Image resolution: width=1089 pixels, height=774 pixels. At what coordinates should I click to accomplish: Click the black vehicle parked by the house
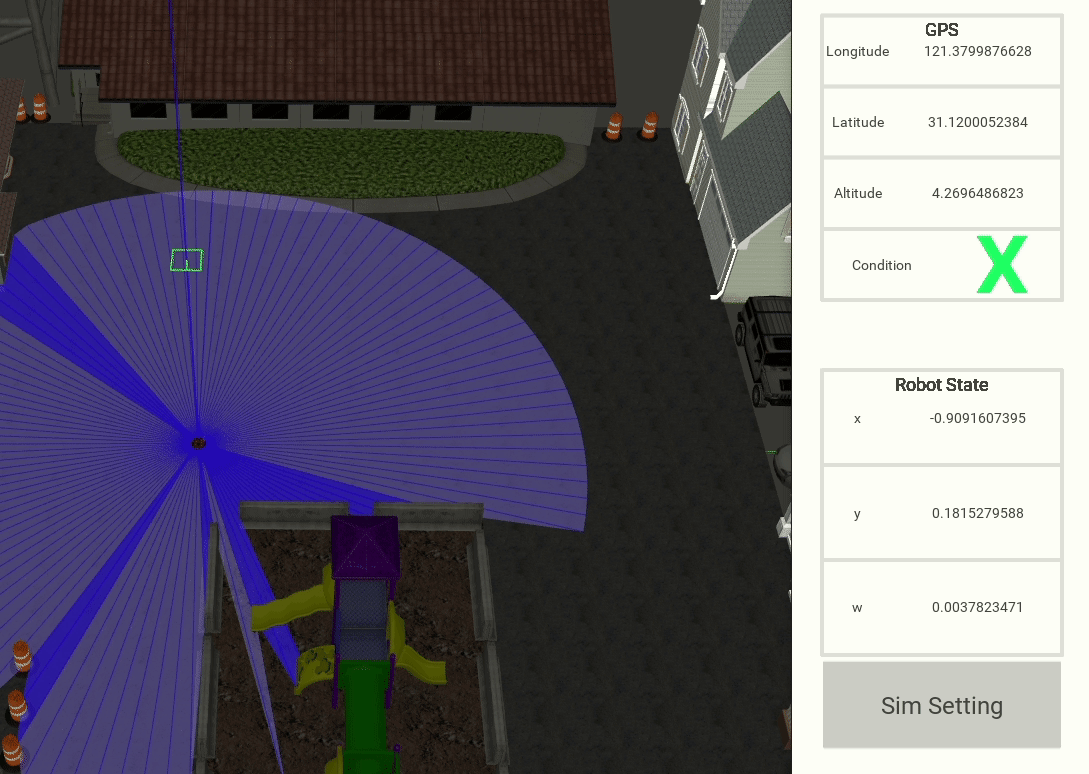766,351
